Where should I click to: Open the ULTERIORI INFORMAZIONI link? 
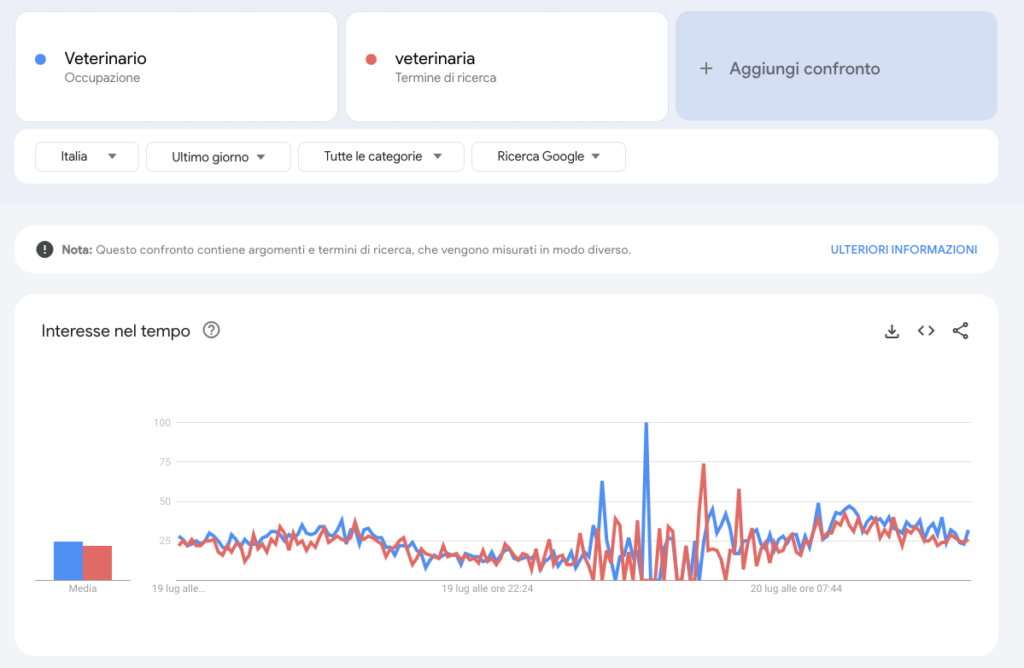coord(903,249)
